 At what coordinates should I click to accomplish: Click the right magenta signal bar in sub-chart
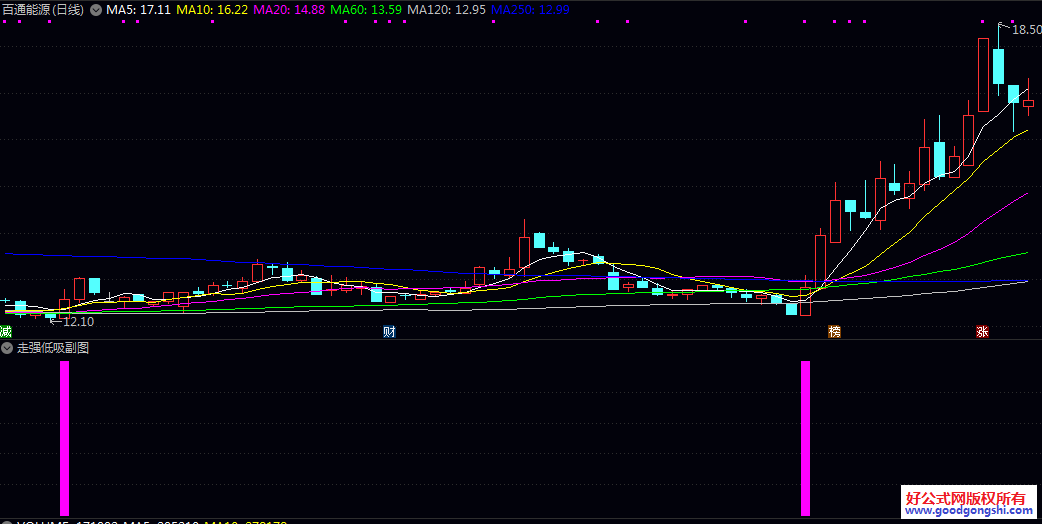805,438
